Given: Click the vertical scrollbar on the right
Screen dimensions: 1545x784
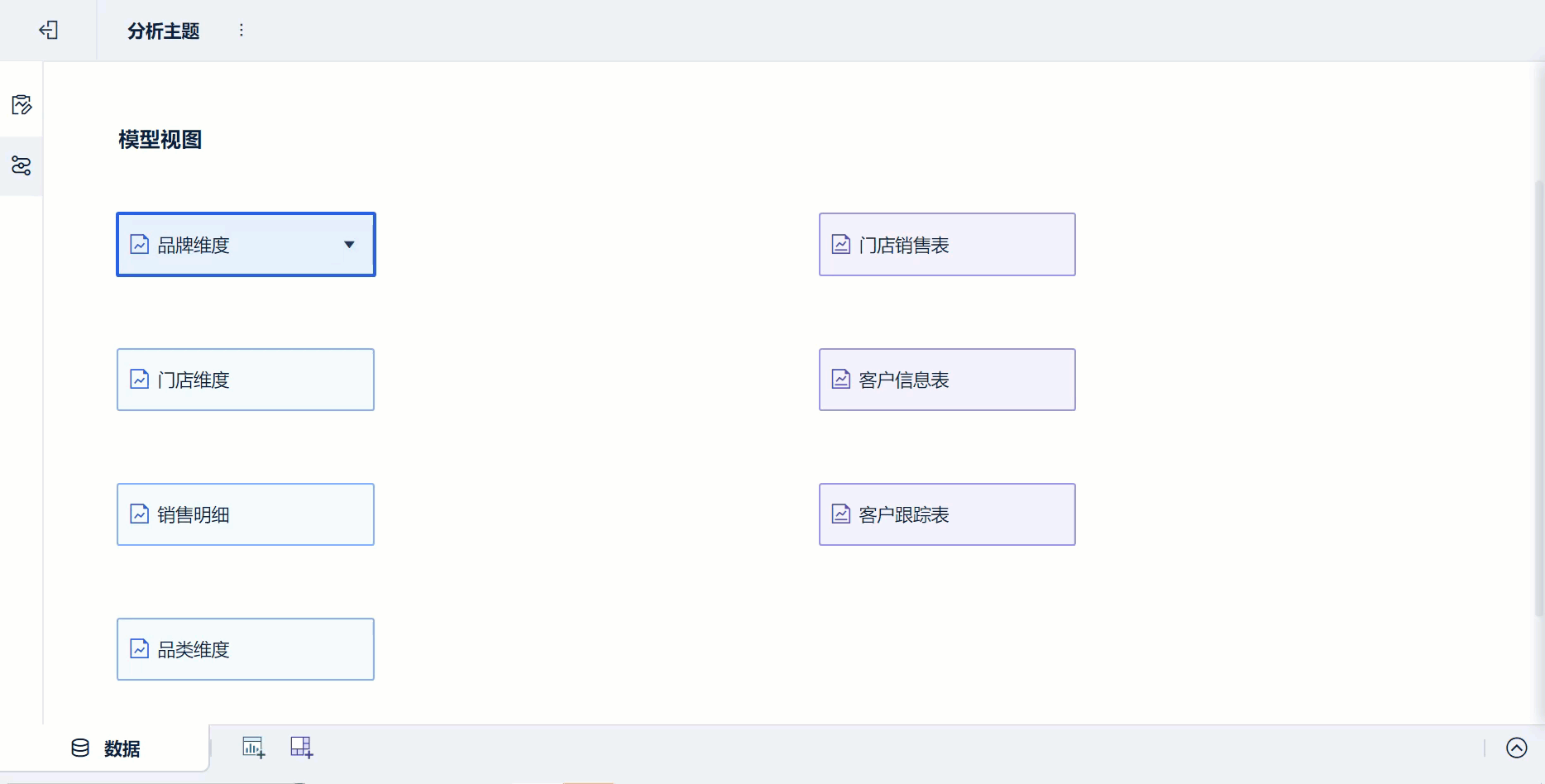Looking at the screenshot, I should [x=1538, y=397].
